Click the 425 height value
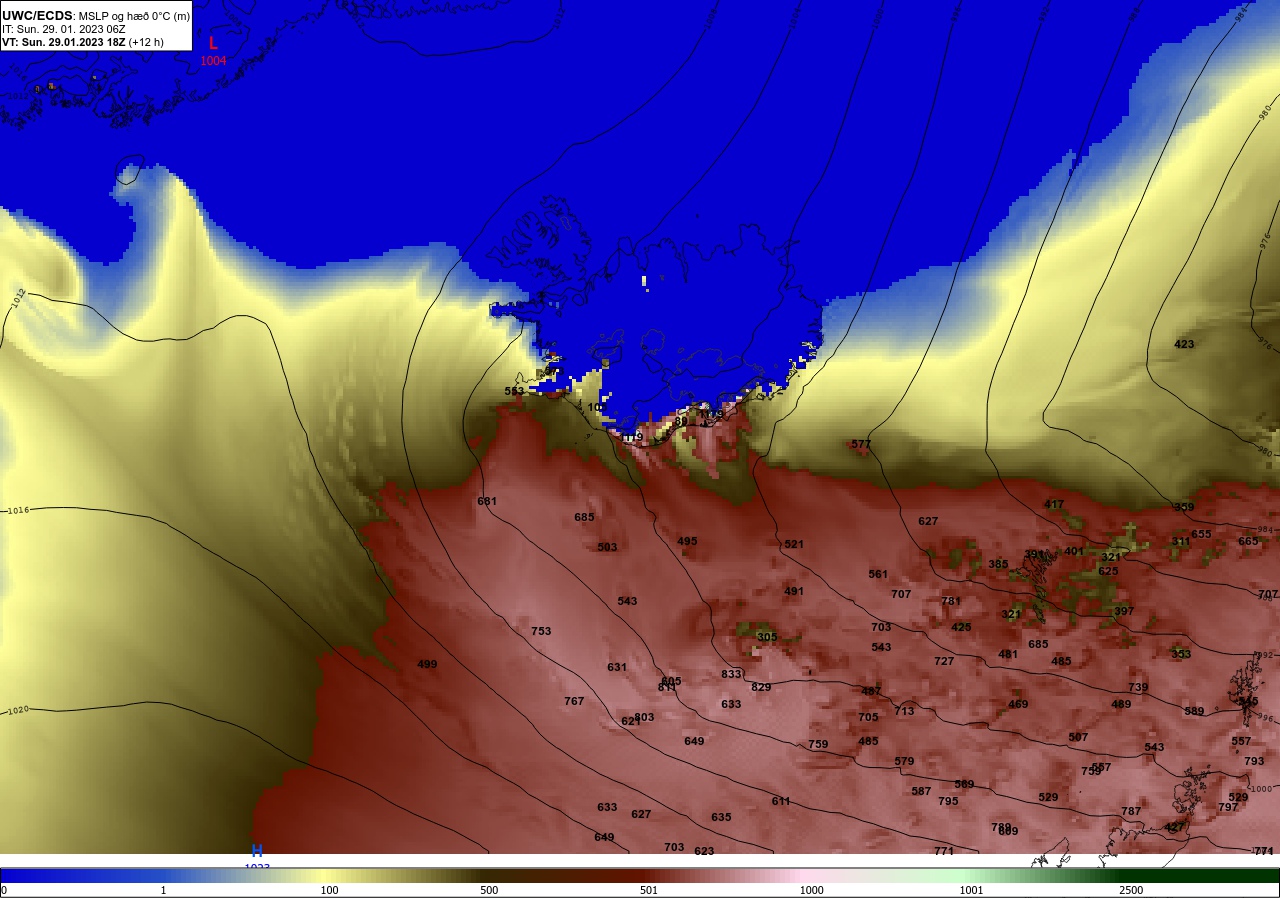The image size is (1280, 898). click(x=961, y=627)
